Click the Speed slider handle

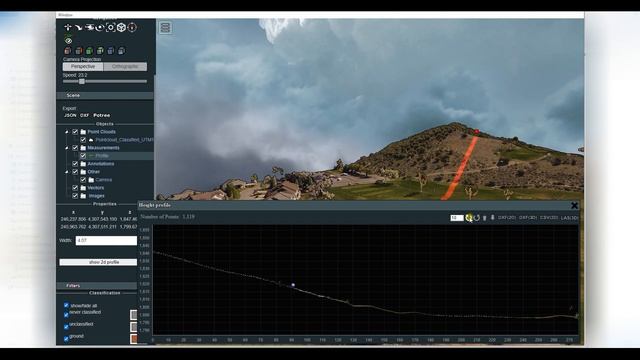pyautogui.click(x=82, y=81)
